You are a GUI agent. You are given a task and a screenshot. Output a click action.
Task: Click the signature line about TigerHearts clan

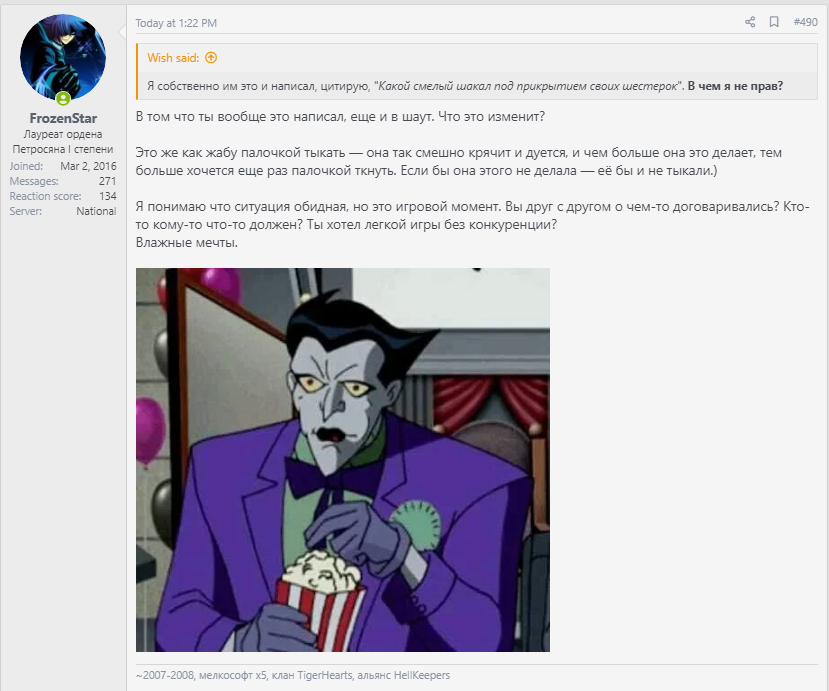(293, 675)
